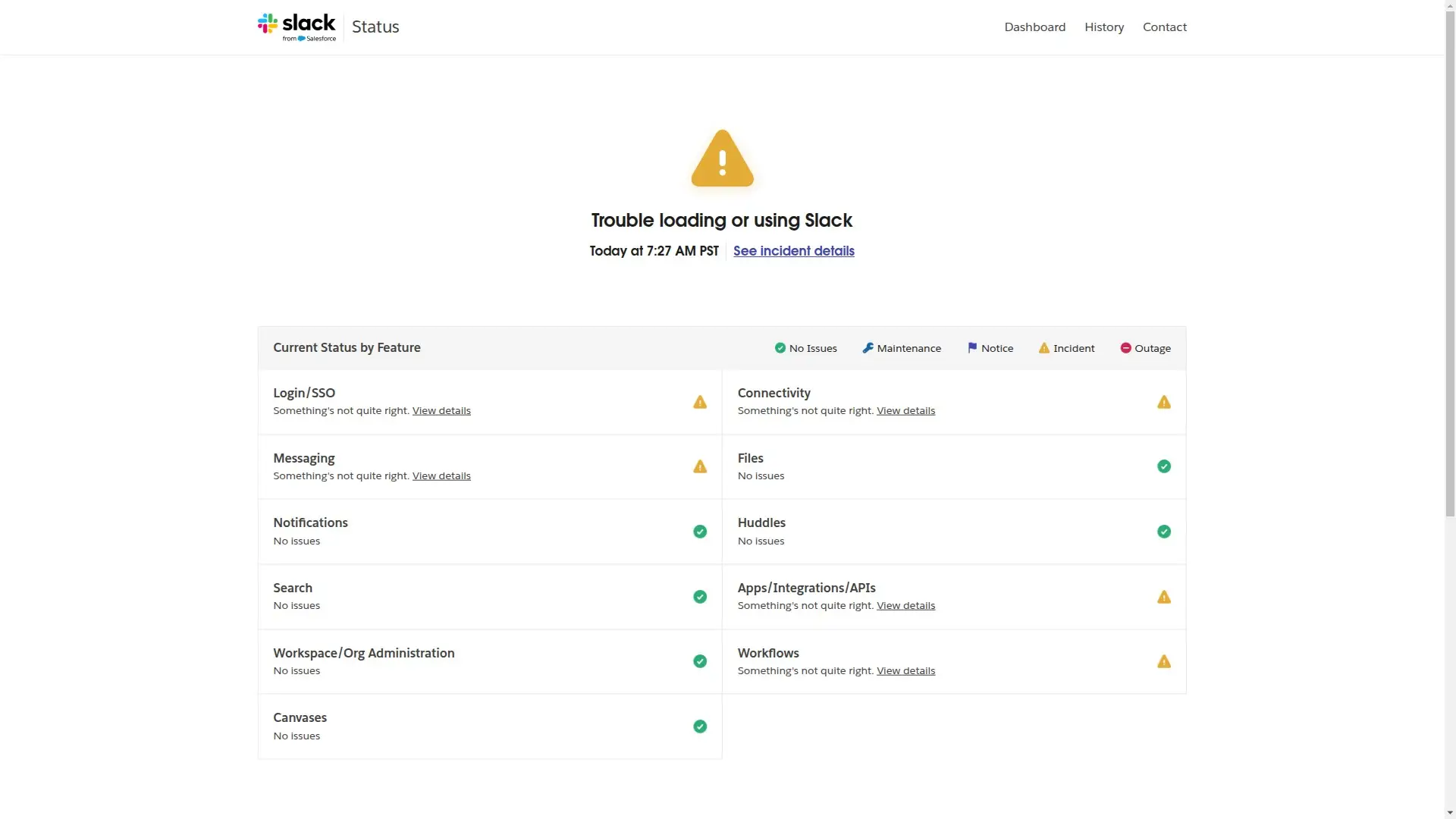Click the page vertical scrollbar thumb
Image resolution: width=1456 pixels, height=819 pixels.
tap(1450, 263)
